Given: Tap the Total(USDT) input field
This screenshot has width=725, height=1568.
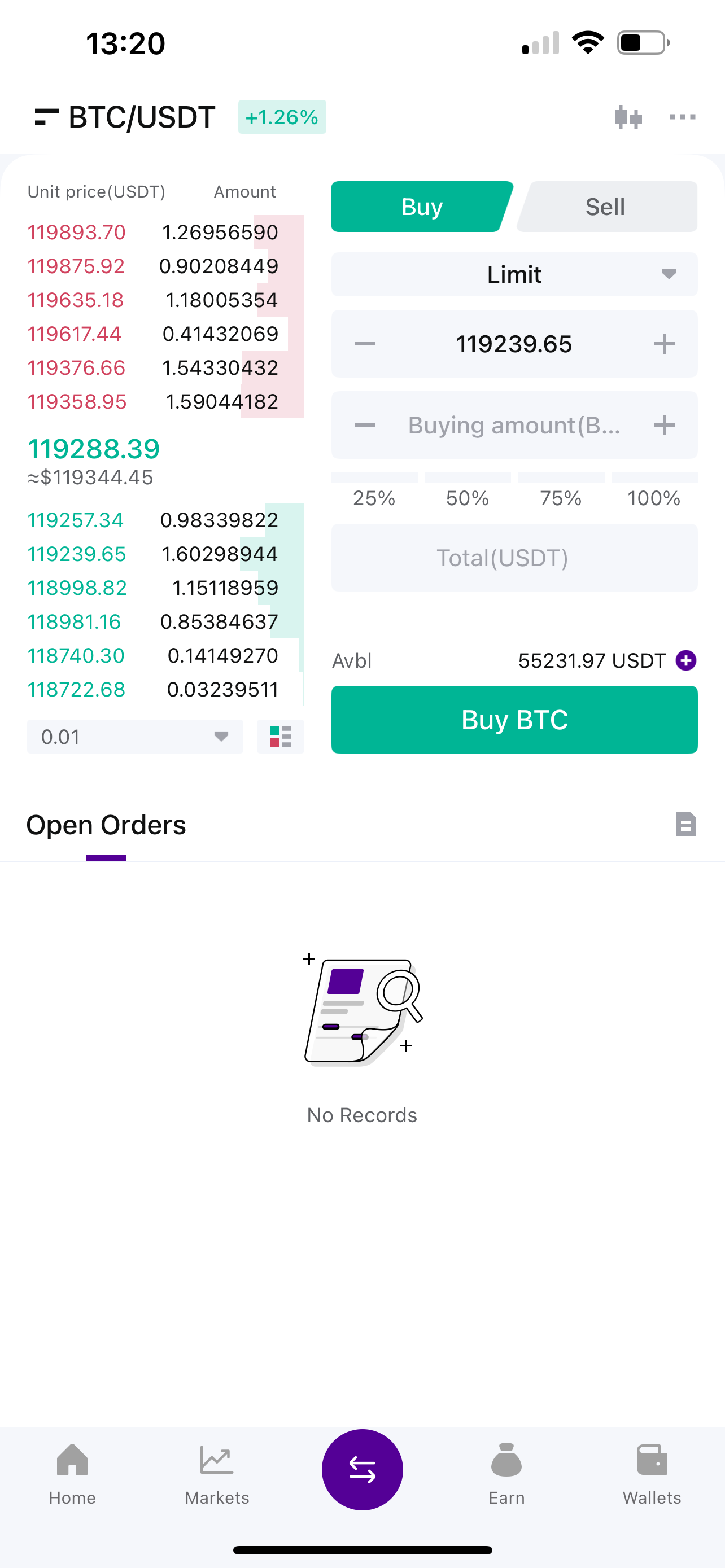Looking at the screenshot, I should [514, 558].
